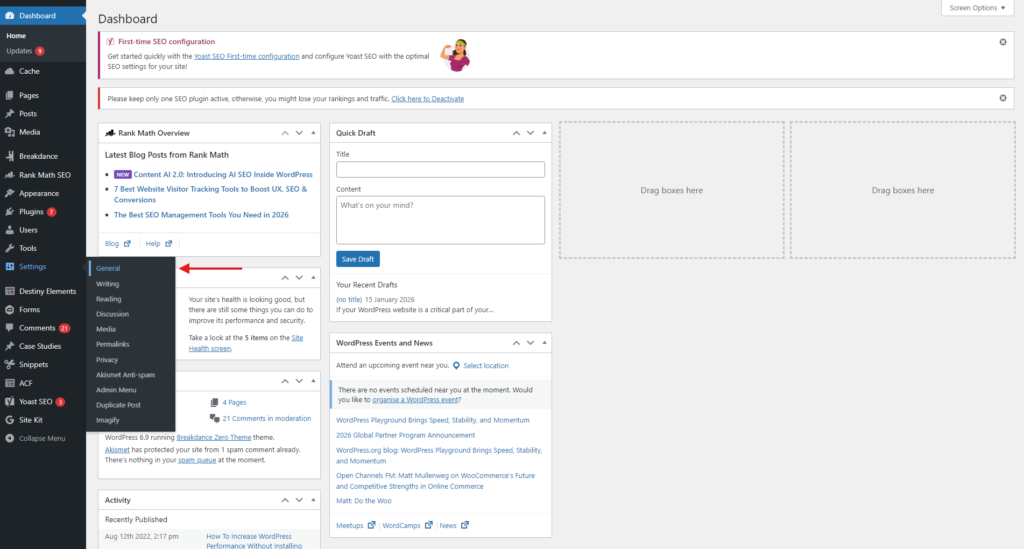1024x549 pixels.
Task: Open Rank Math SEO sidebar icon
Action: [9, 175]
